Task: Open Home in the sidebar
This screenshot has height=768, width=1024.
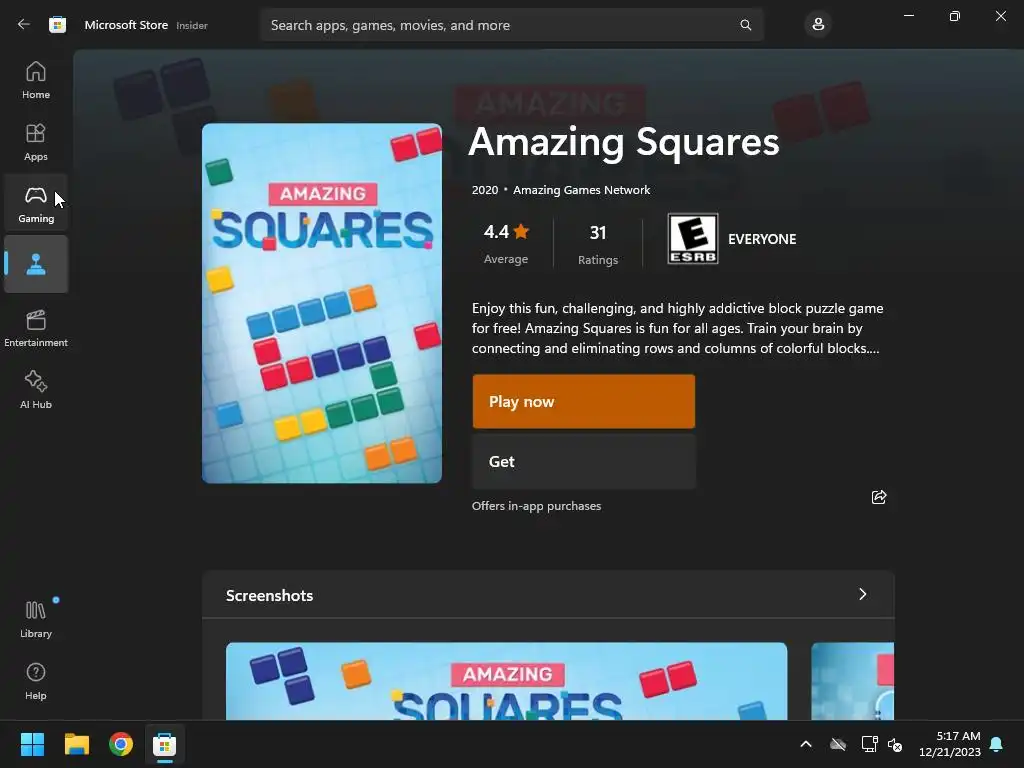Action: point(36,80)
